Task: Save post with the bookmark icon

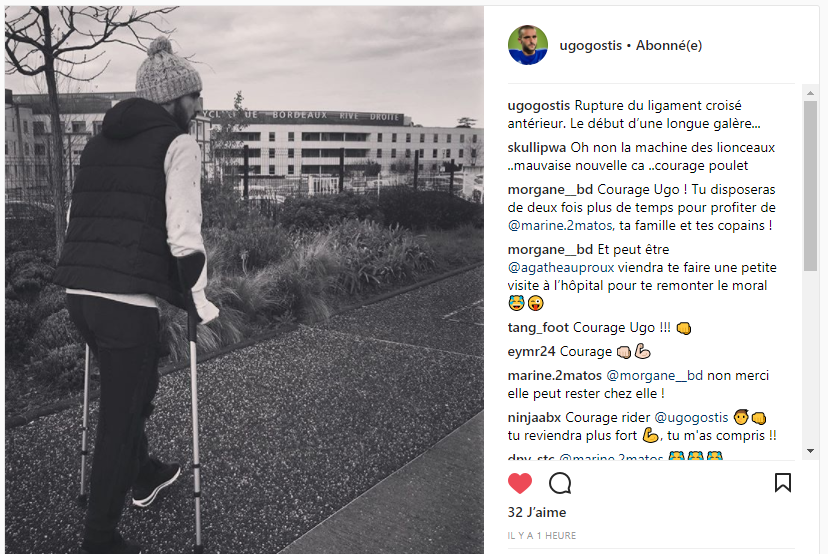Action: pyautogui.click(x=783, y=483)
